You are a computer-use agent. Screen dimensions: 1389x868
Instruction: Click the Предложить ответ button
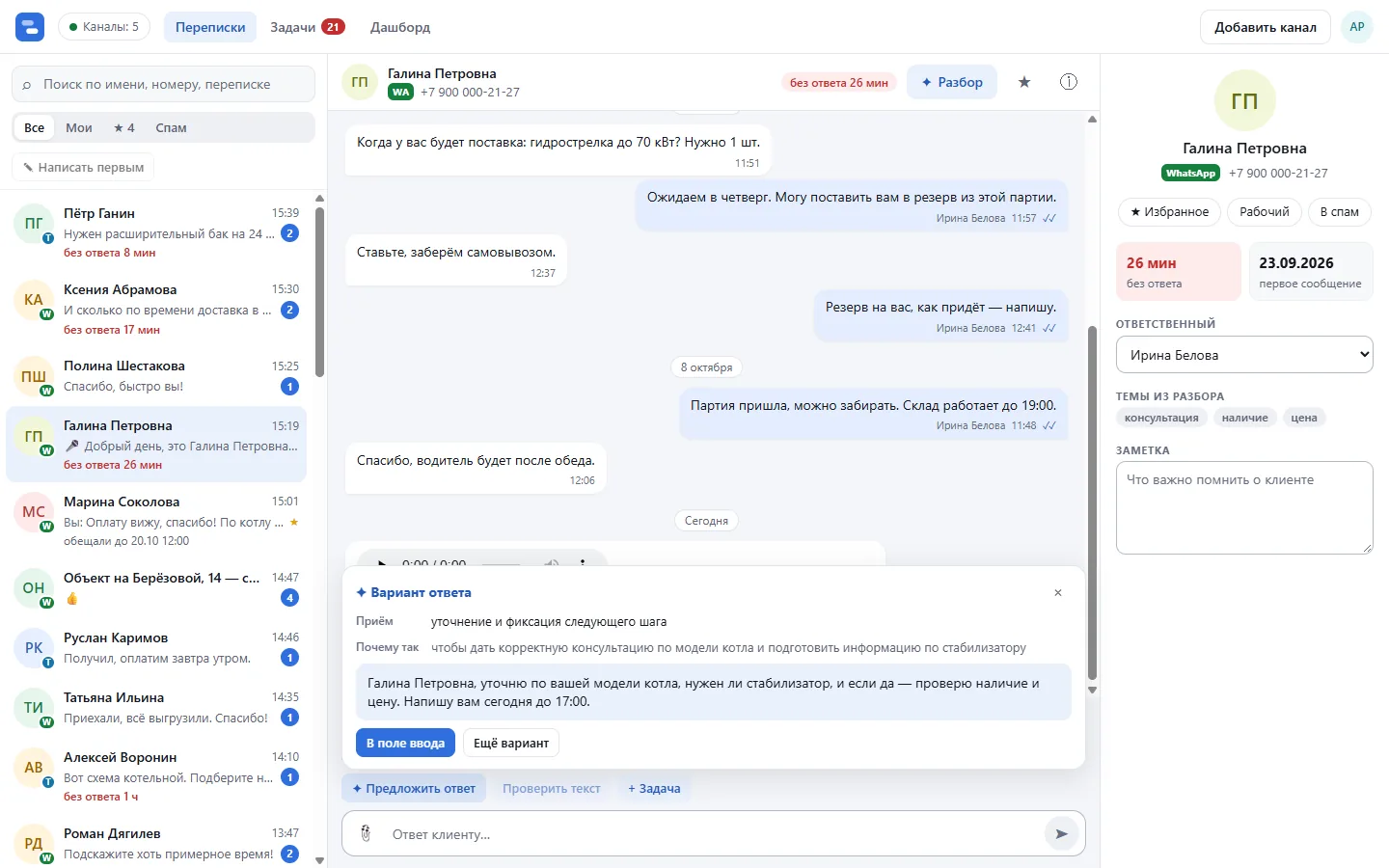(414, 788)
